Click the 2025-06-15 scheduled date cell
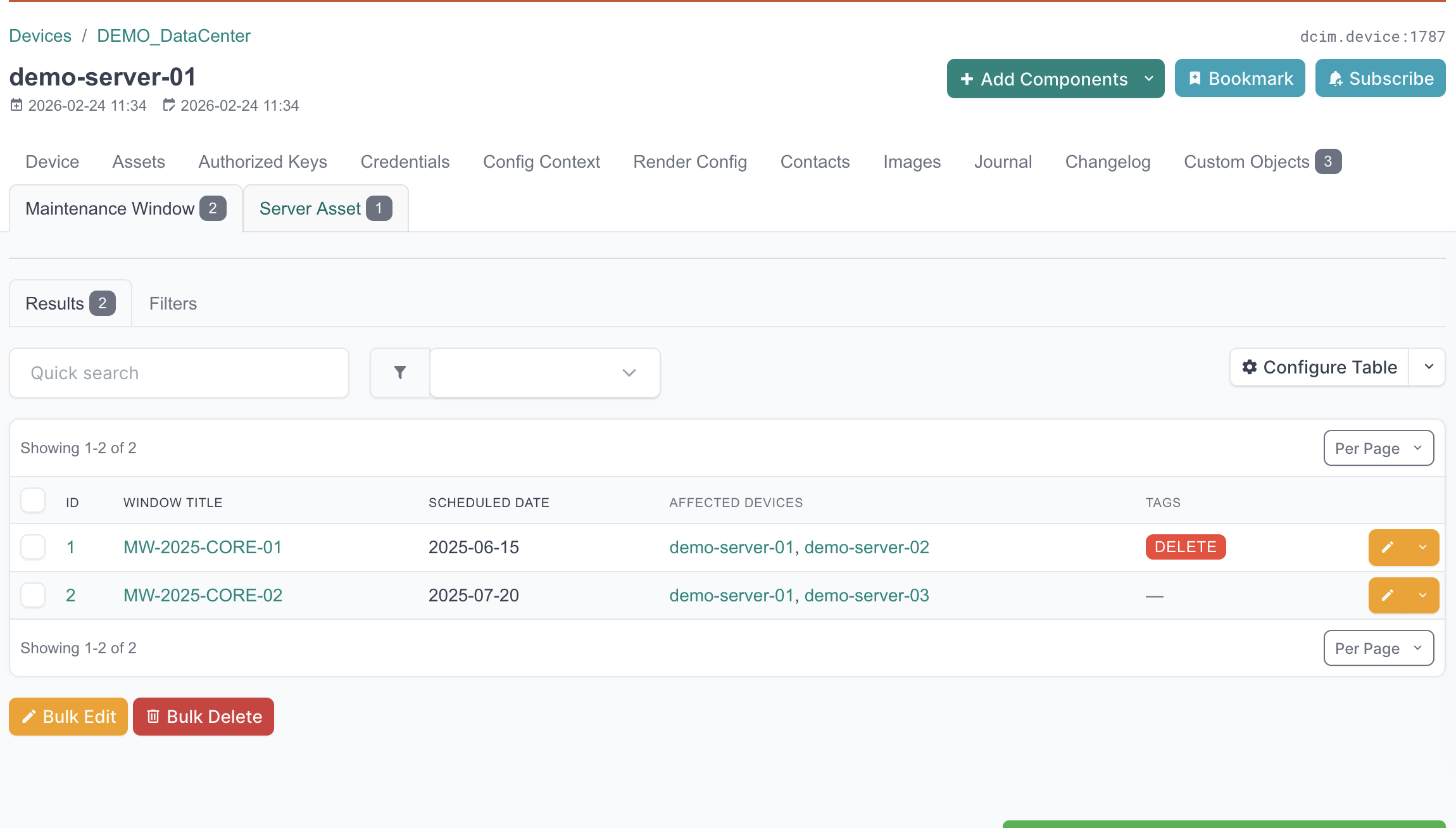This screenshot has width=1456, height=828. point(474,548)
